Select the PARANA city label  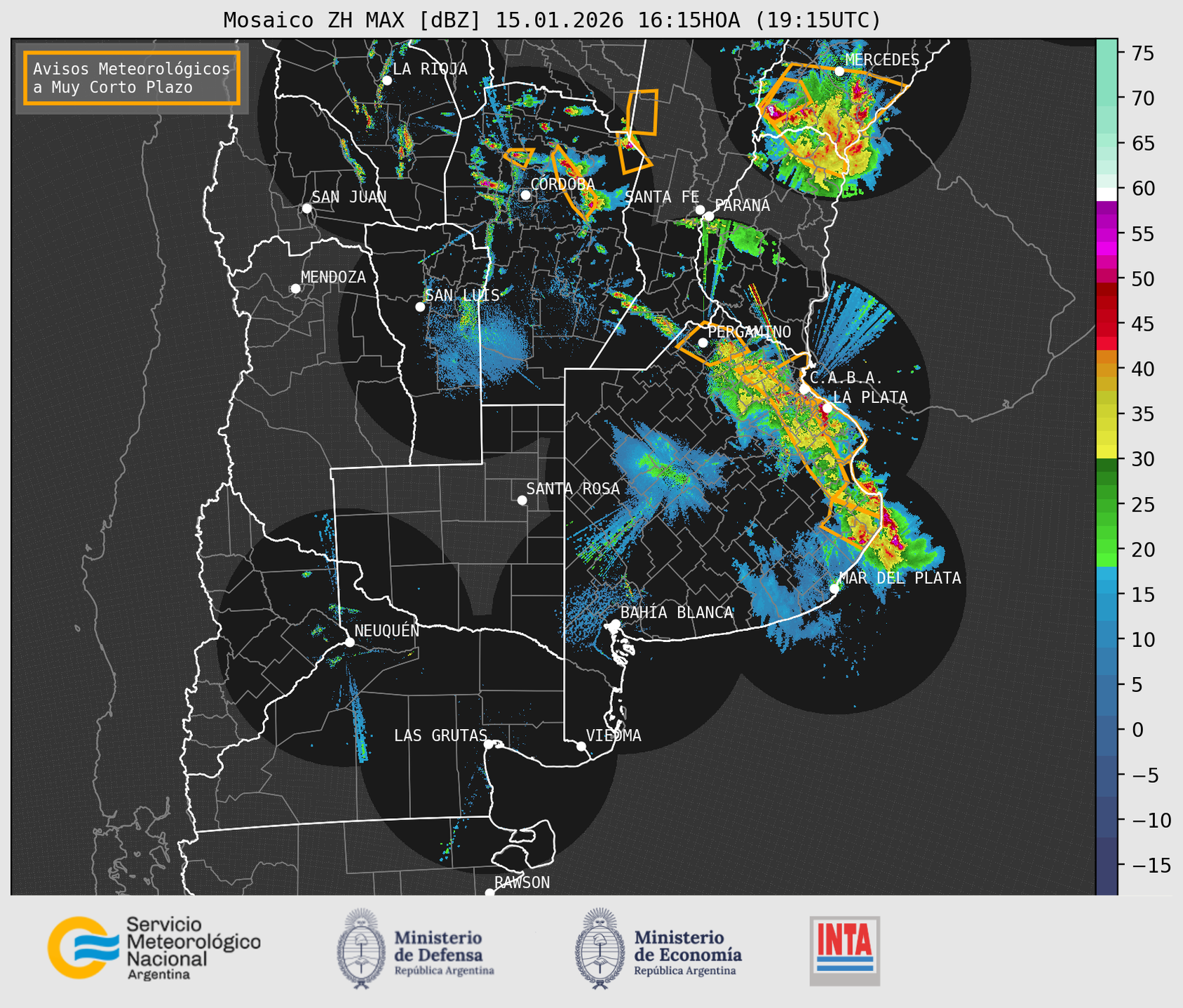(742, 205)
